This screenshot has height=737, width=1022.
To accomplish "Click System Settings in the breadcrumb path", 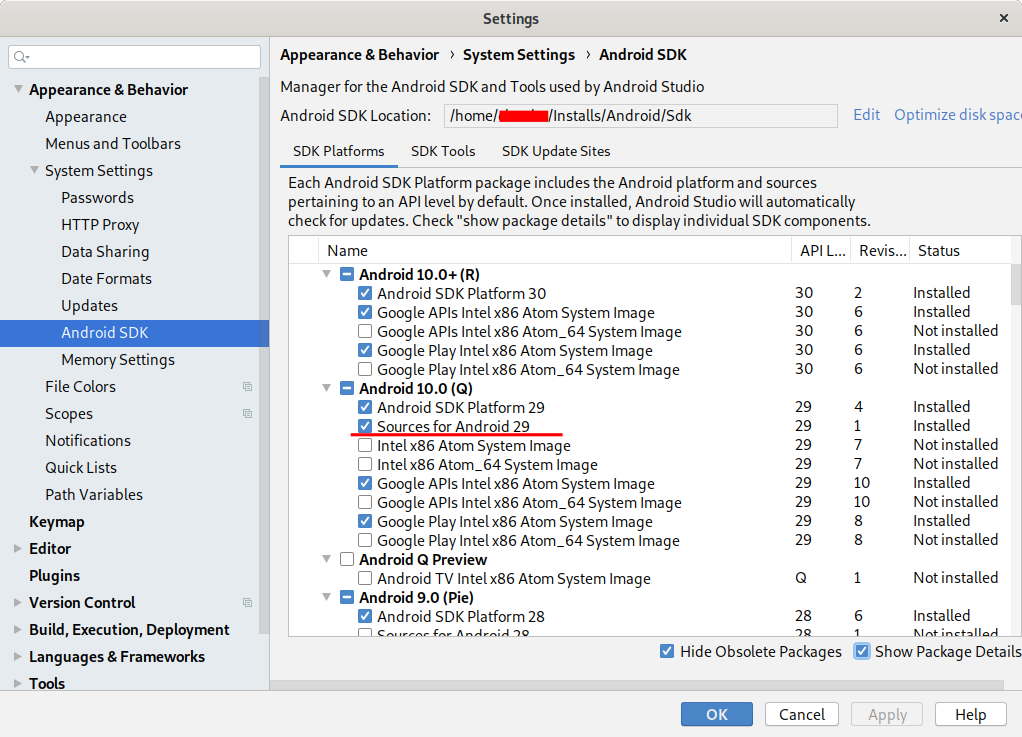I will pos(519,55).
